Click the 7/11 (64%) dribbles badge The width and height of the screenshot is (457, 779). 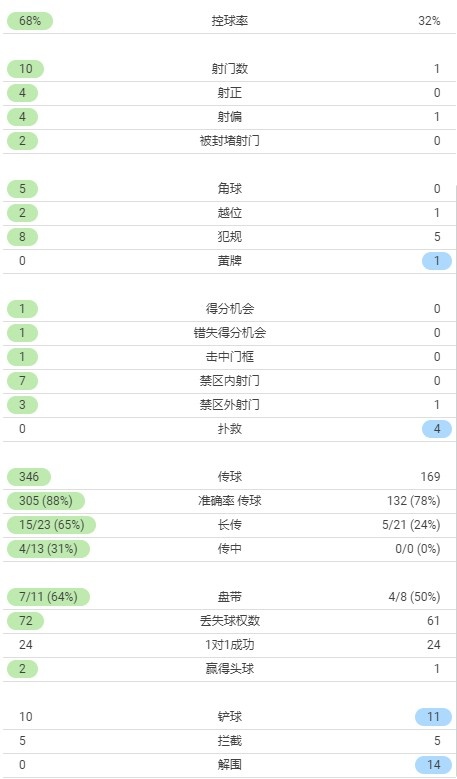[48, 597]
